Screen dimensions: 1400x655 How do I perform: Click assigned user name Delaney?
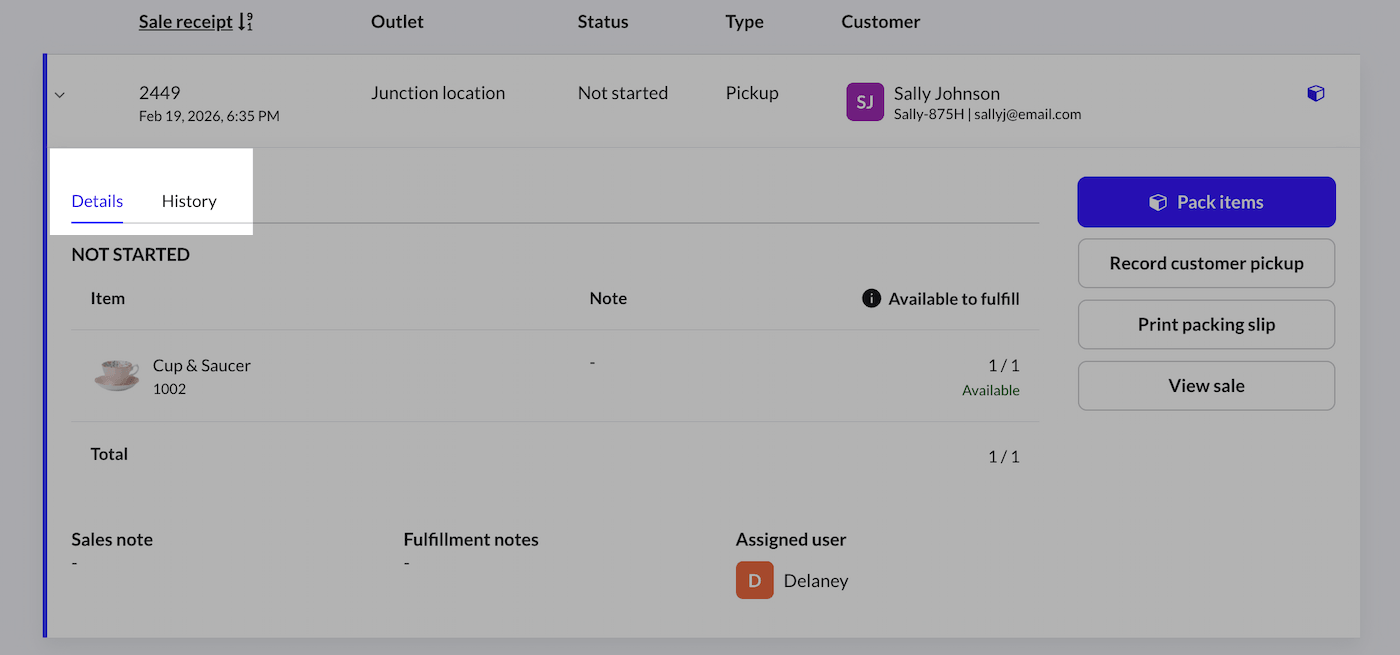(816, 580)
